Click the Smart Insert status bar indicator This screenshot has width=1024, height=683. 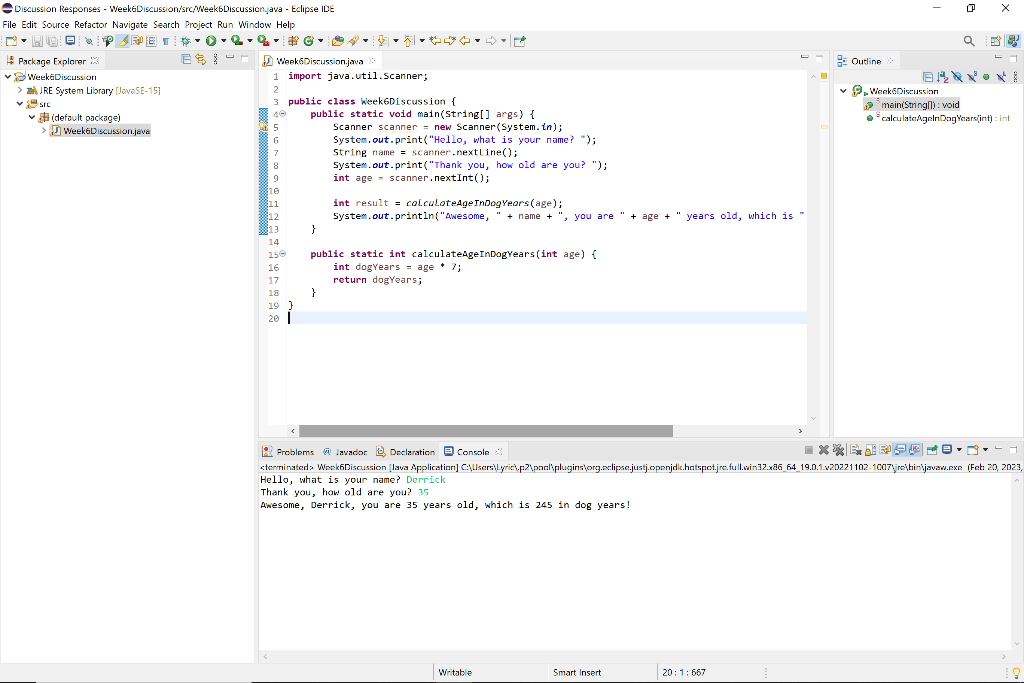point(577,671)
